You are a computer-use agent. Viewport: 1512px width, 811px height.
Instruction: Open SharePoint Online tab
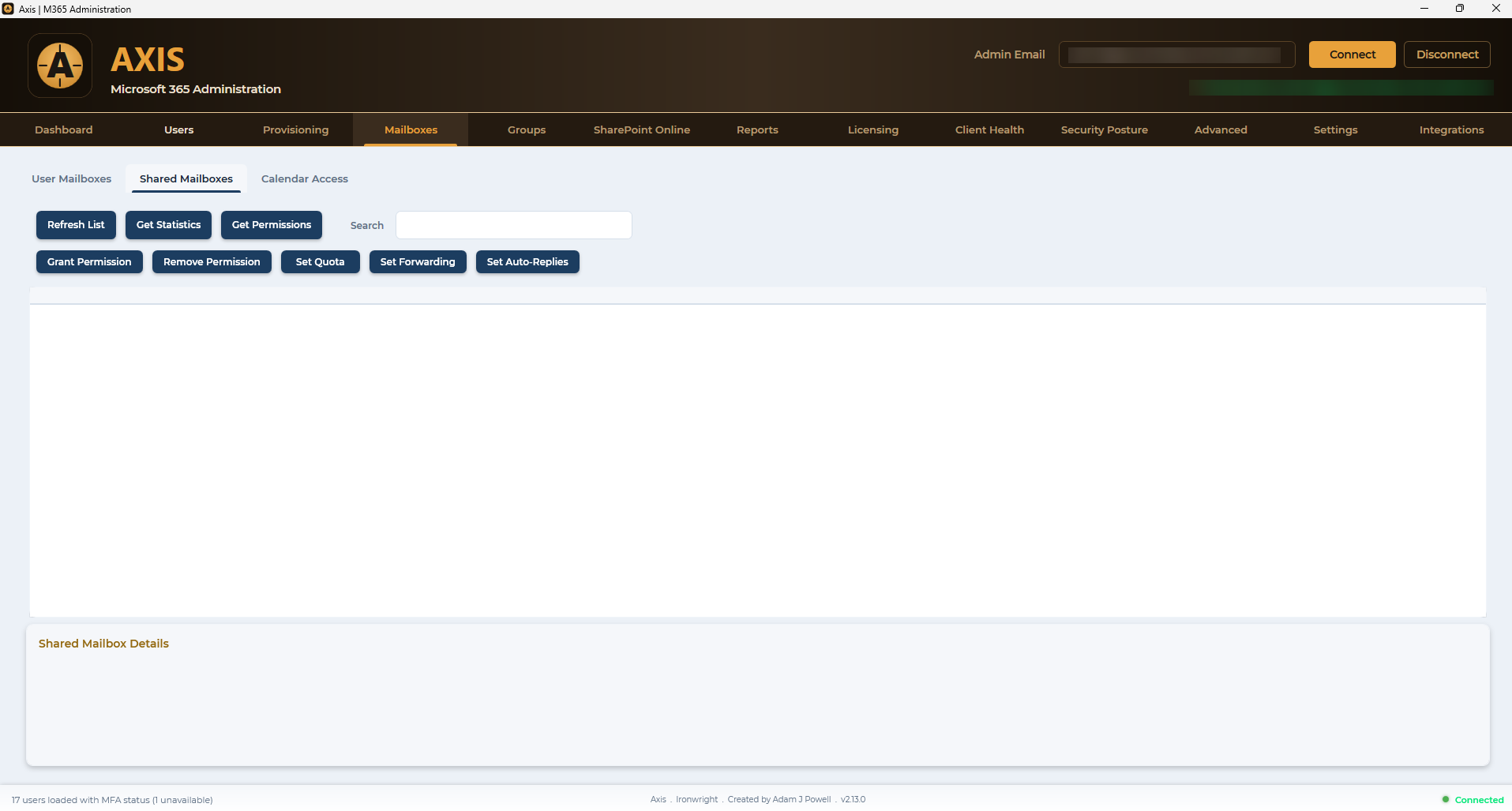click(x=642, y=130)
